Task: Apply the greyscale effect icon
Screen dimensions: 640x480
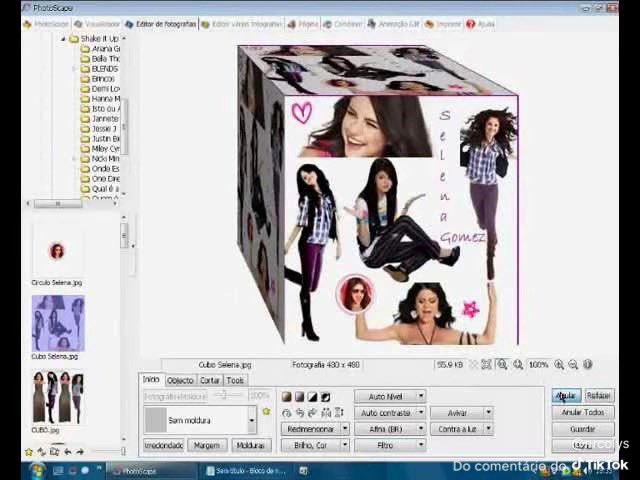Action: [300, 397]
